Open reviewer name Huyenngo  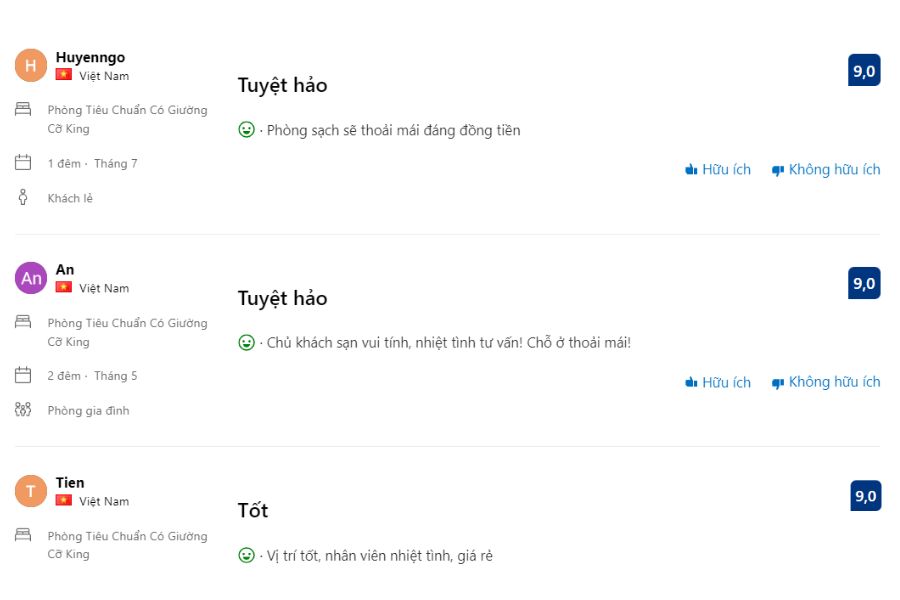(x=90, y=57)
